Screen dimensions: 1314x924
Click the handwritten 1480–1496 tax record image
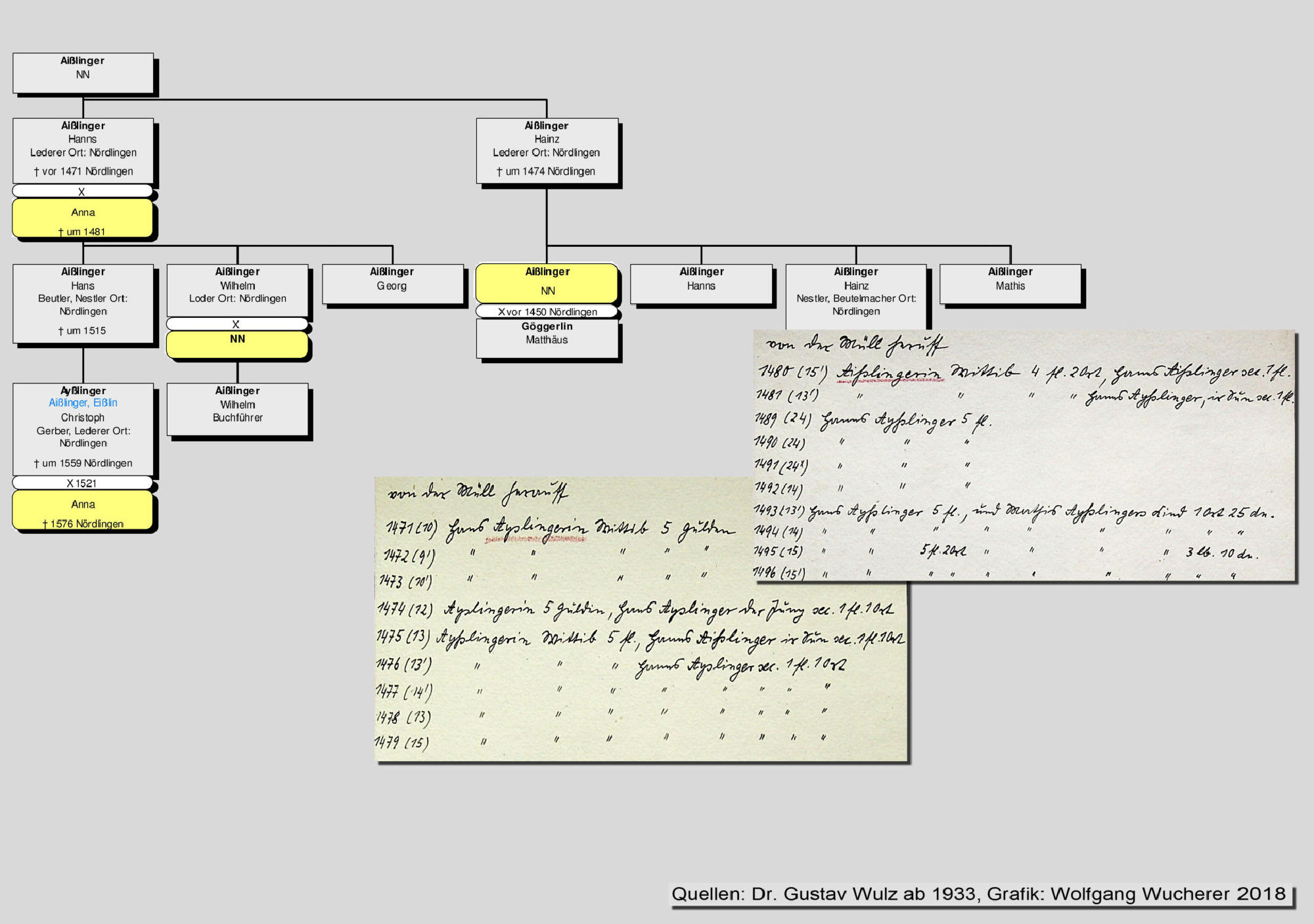[1024, 455]
